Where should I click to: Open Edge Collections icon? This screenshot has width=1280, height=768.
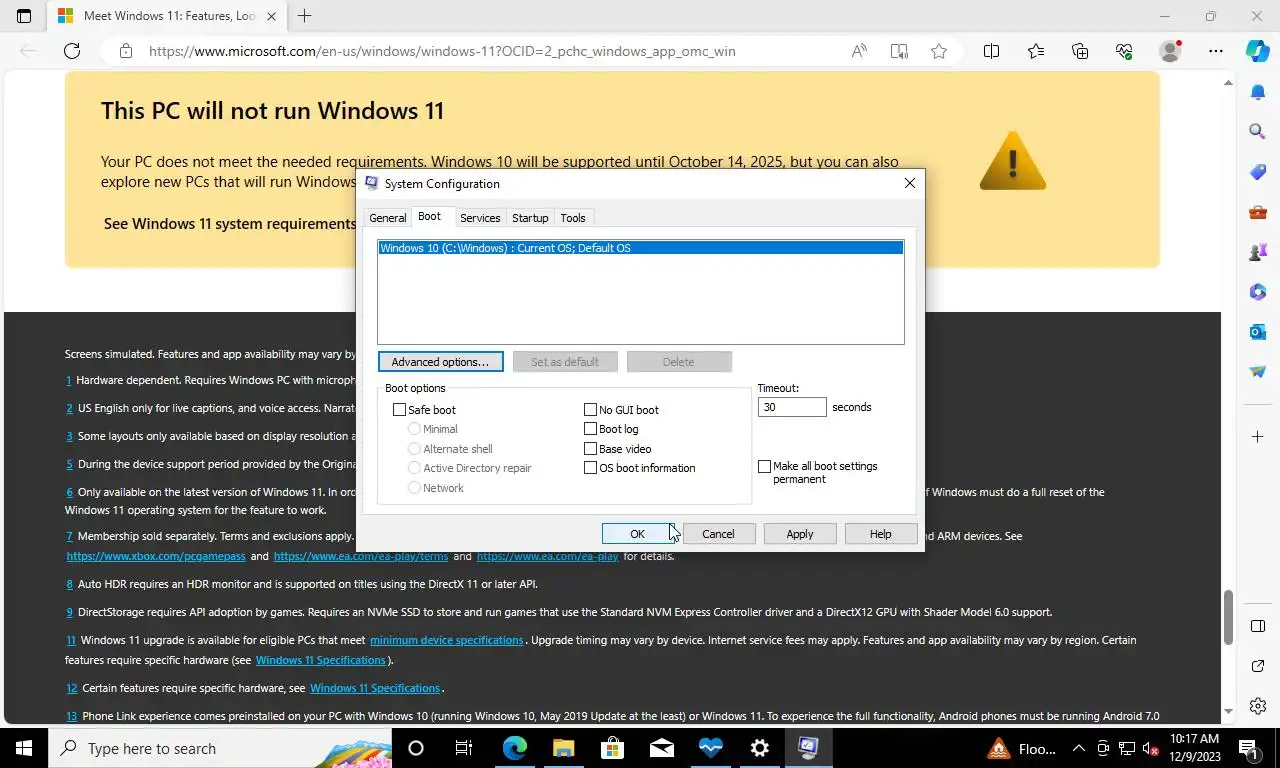[1080, 51]
